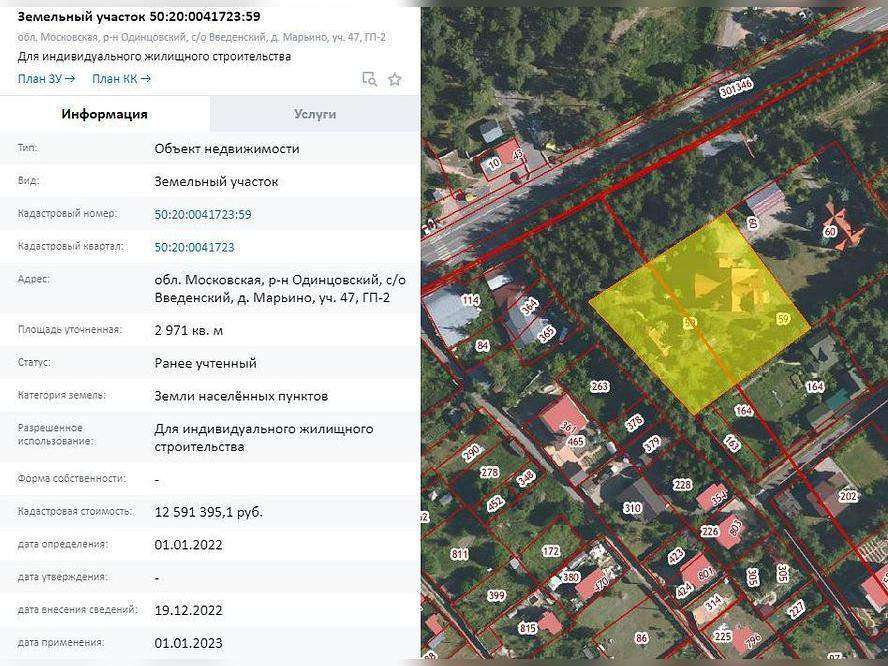Click parcel label 86 on the map
Screen dimensions: 888x666
[641, 637]
